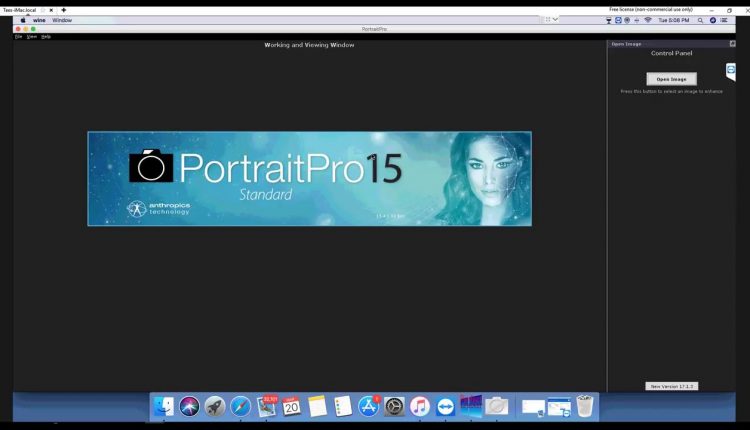This screenshot has height=430, width=750.
Task: Open the App Store icon in the Dock
Action: coord(368,407)
